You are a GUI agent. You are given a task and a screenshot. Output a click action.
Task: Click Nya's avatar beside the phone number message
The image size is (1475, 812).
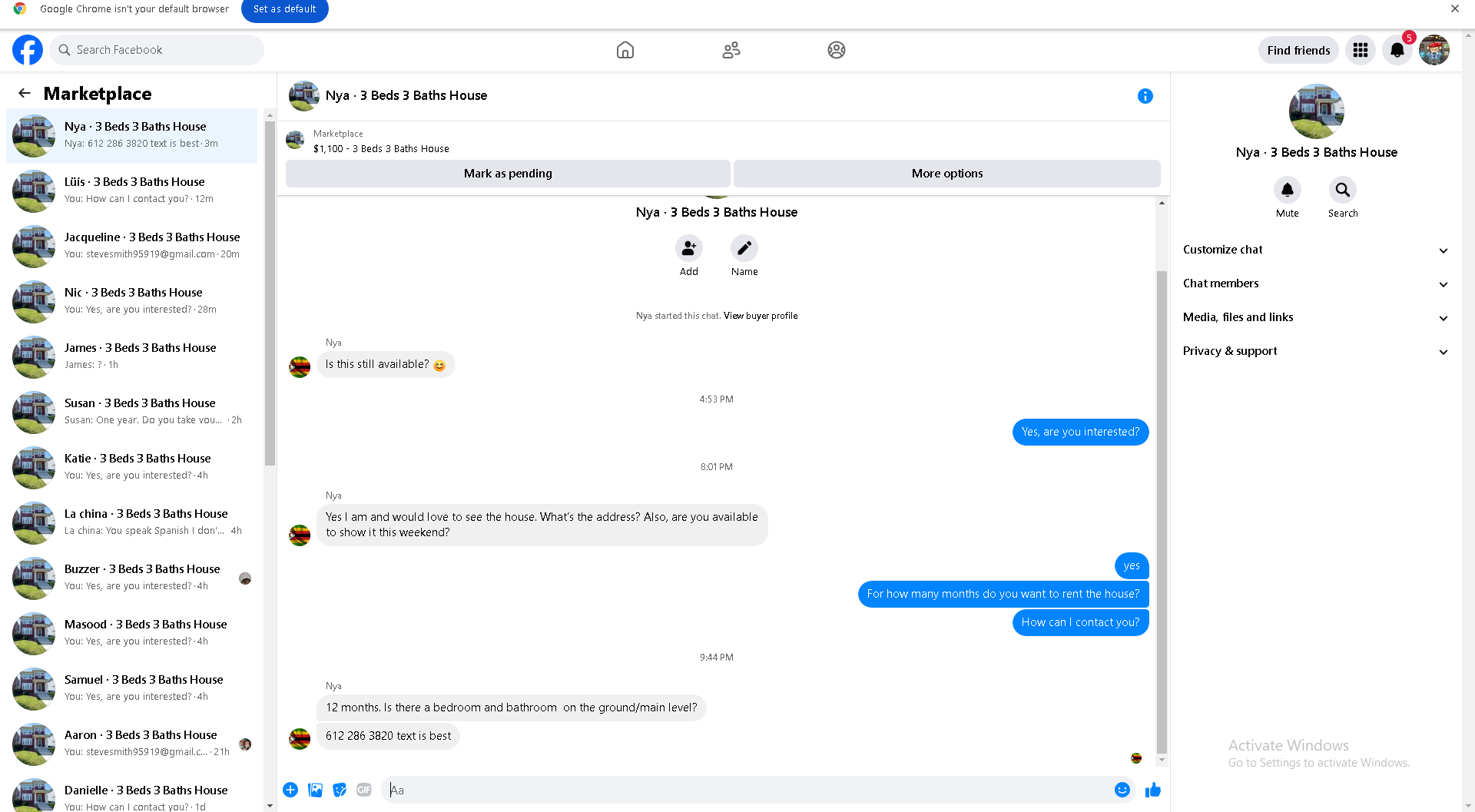click(300, 739)
